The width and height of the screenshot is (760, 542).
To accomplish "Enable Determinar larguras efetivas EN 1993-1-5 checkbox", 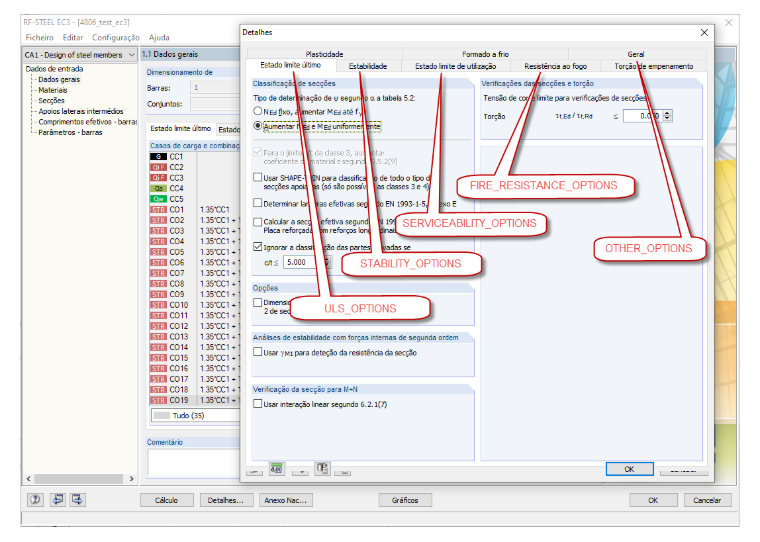I will click(258, 203).
